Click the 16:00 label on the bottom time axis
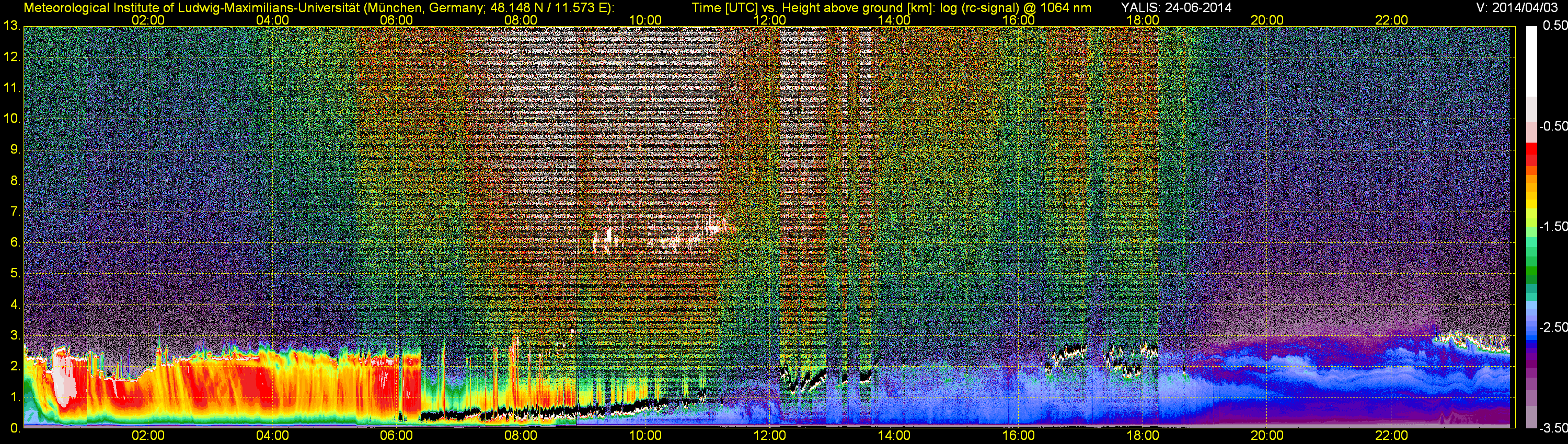 (1018, 436)
